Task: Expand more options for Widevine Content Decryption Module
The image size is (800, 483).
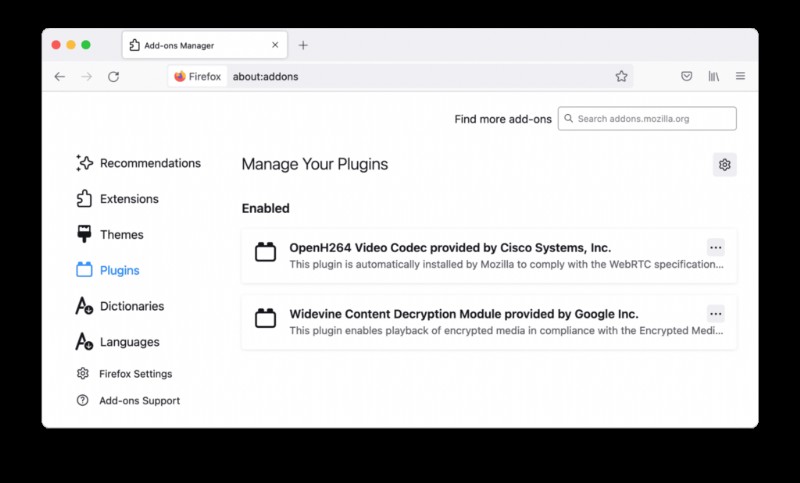Action: pos(716,314)
